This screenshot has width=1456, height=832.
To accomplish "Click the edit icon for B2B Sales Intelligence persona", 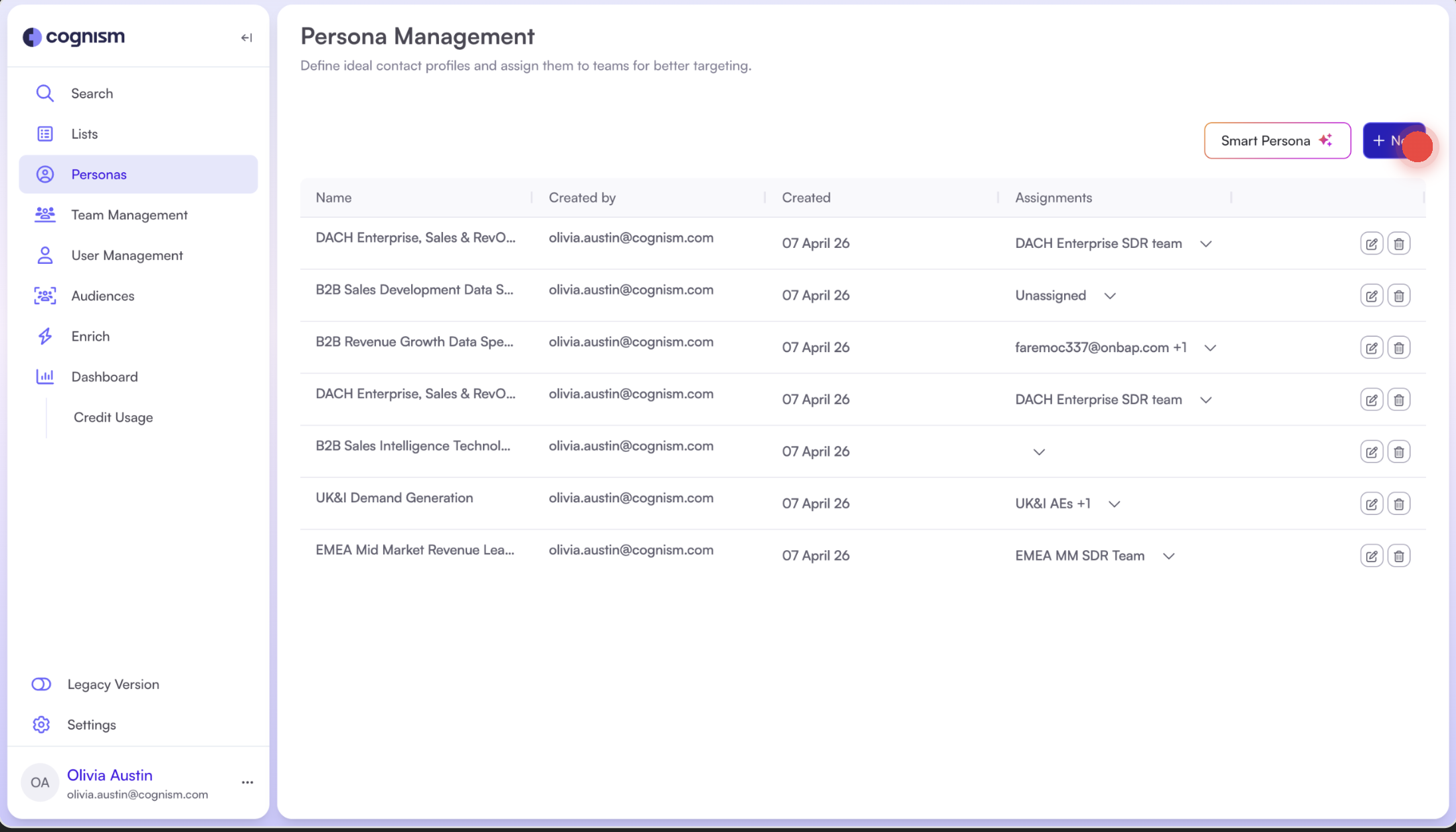I will (1371, 452).
